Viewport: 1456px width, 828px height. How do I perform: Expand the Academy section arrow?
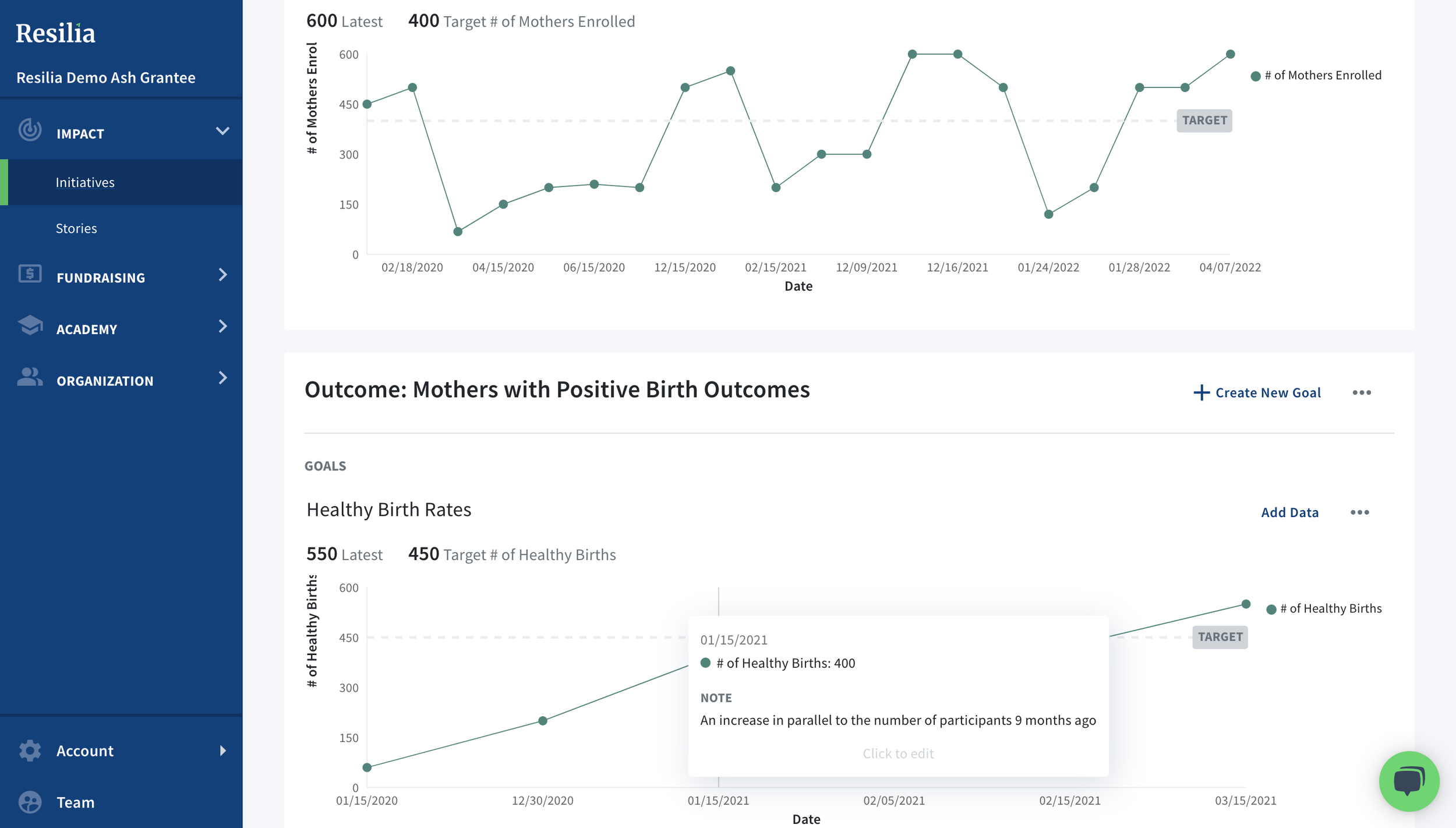click(222, 326)
